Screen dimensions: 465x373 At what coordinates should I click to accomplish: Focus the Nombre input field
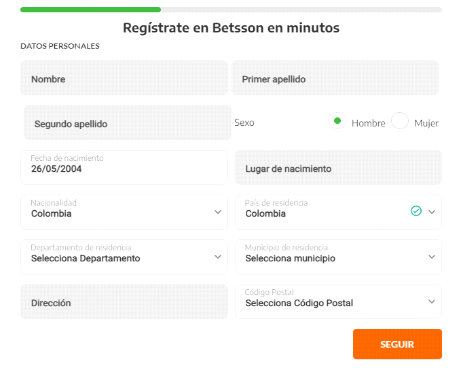(x=124, y=78)
